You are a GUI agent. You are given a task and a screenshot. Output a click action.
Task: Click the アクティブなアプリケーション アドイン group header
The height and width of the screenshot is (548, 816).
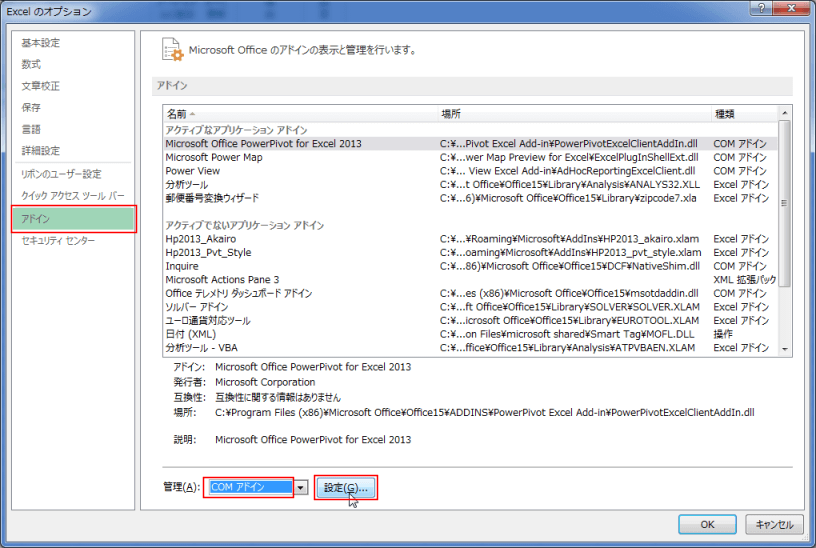[236, 130]
